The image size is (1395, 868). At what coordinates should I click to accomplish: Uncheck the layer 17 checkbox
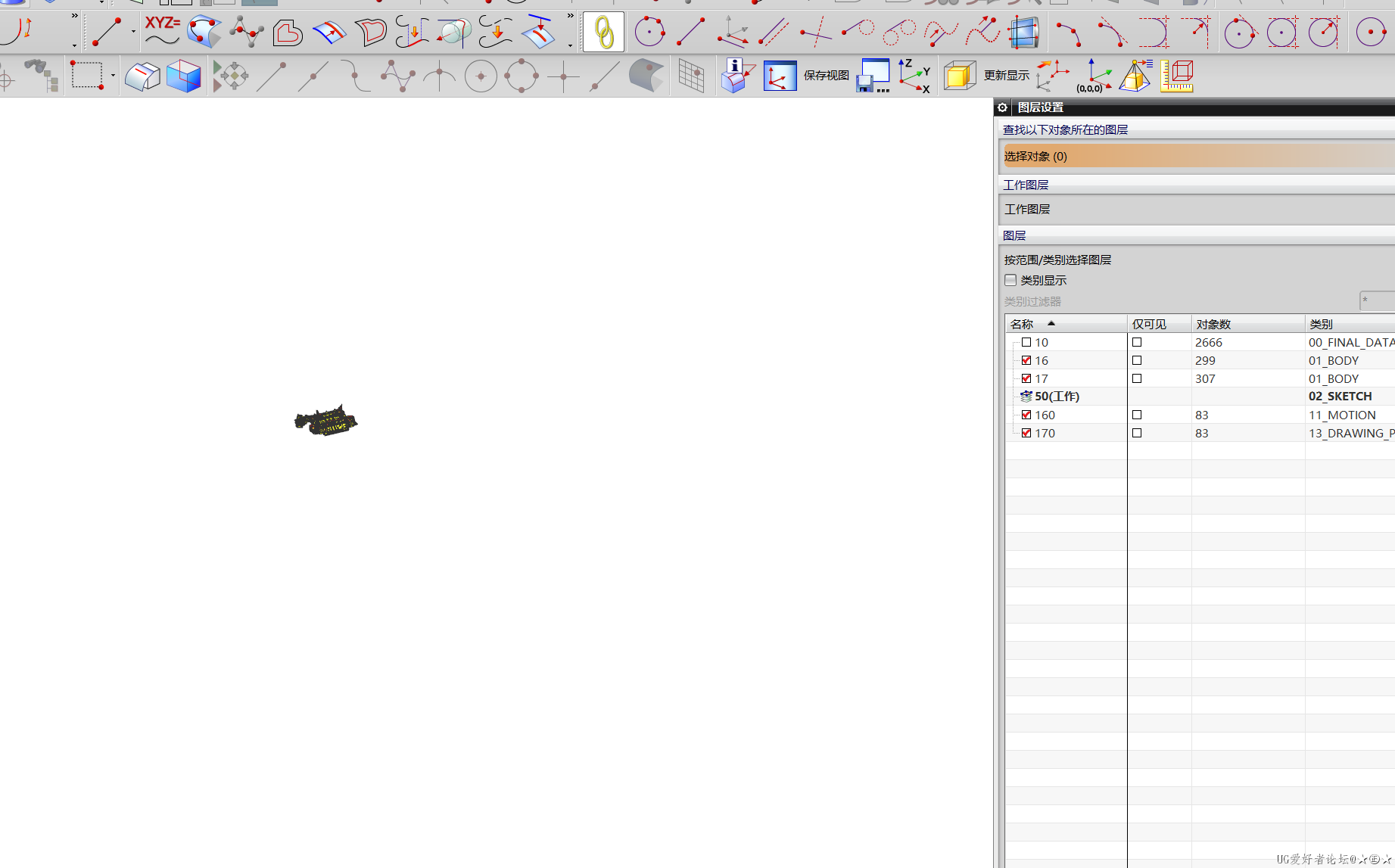[1026, 378]
